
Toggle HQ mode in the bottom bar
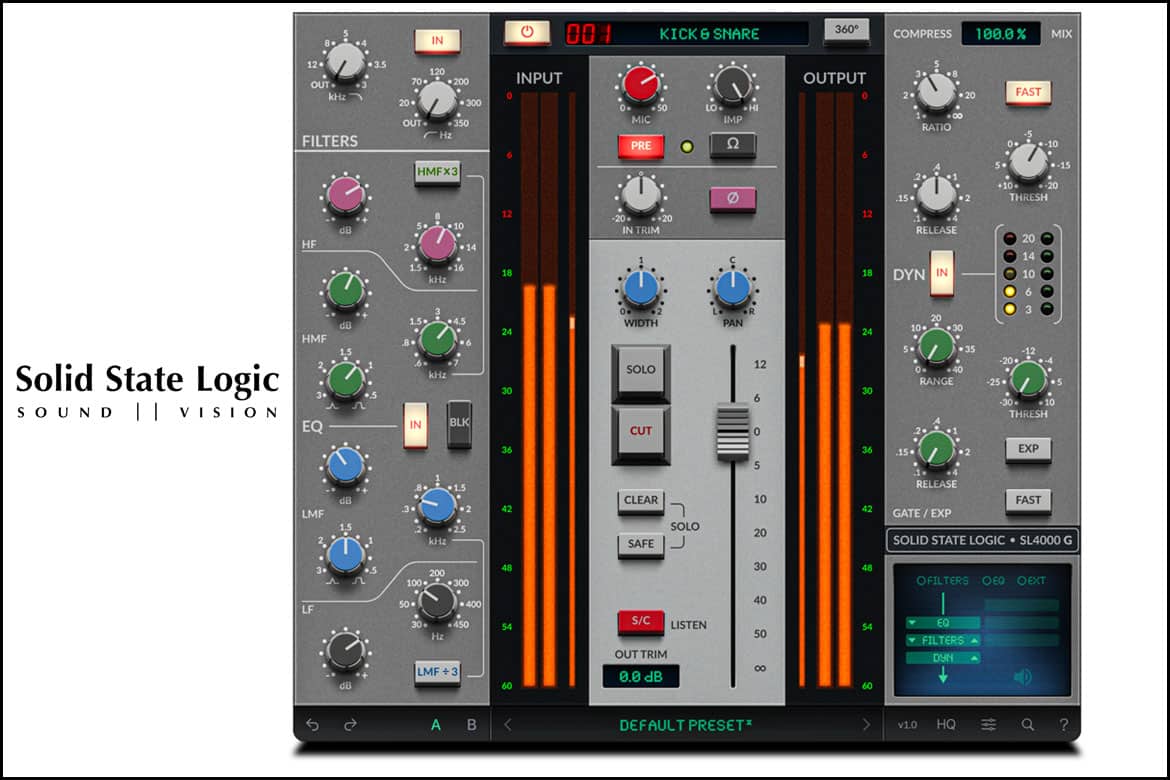click(x=946, y=725)
